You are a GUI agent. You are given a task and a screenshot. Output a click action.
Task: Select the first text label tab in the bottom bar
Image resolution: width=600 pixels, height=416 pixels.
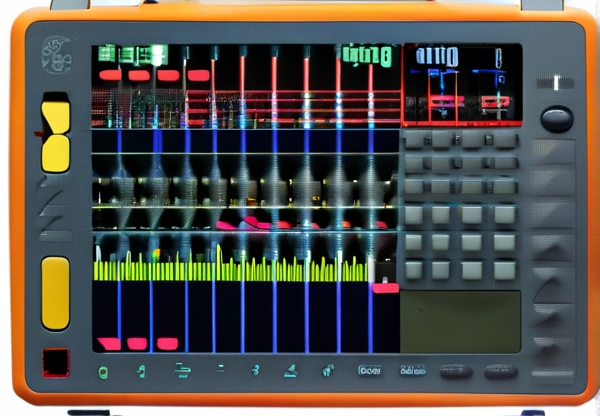pos(370,371)
